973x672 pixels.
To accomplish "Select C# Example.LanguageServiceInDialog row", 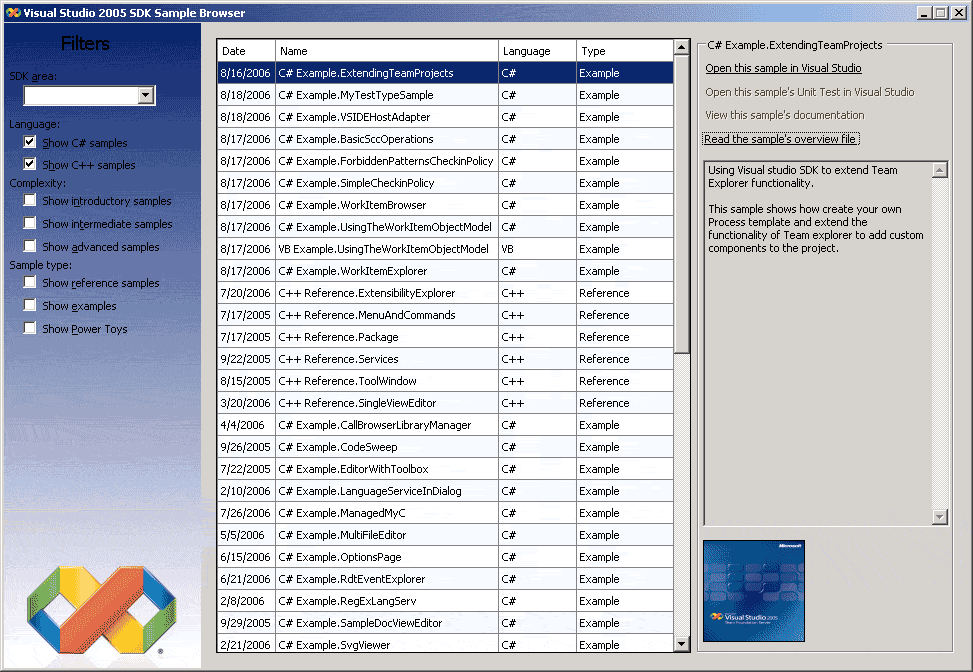I will pyautogui.click(x=445, y=491).
